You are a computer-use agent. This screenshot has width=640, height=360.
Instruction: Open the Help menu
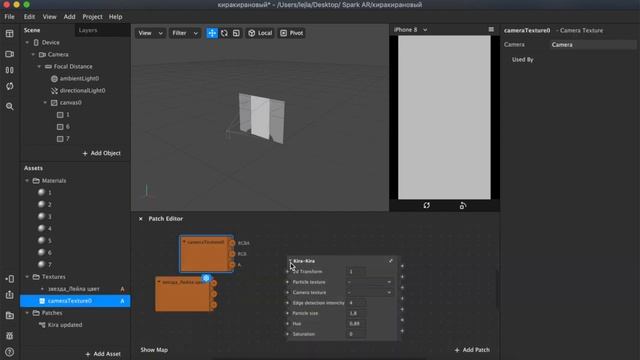116,17
